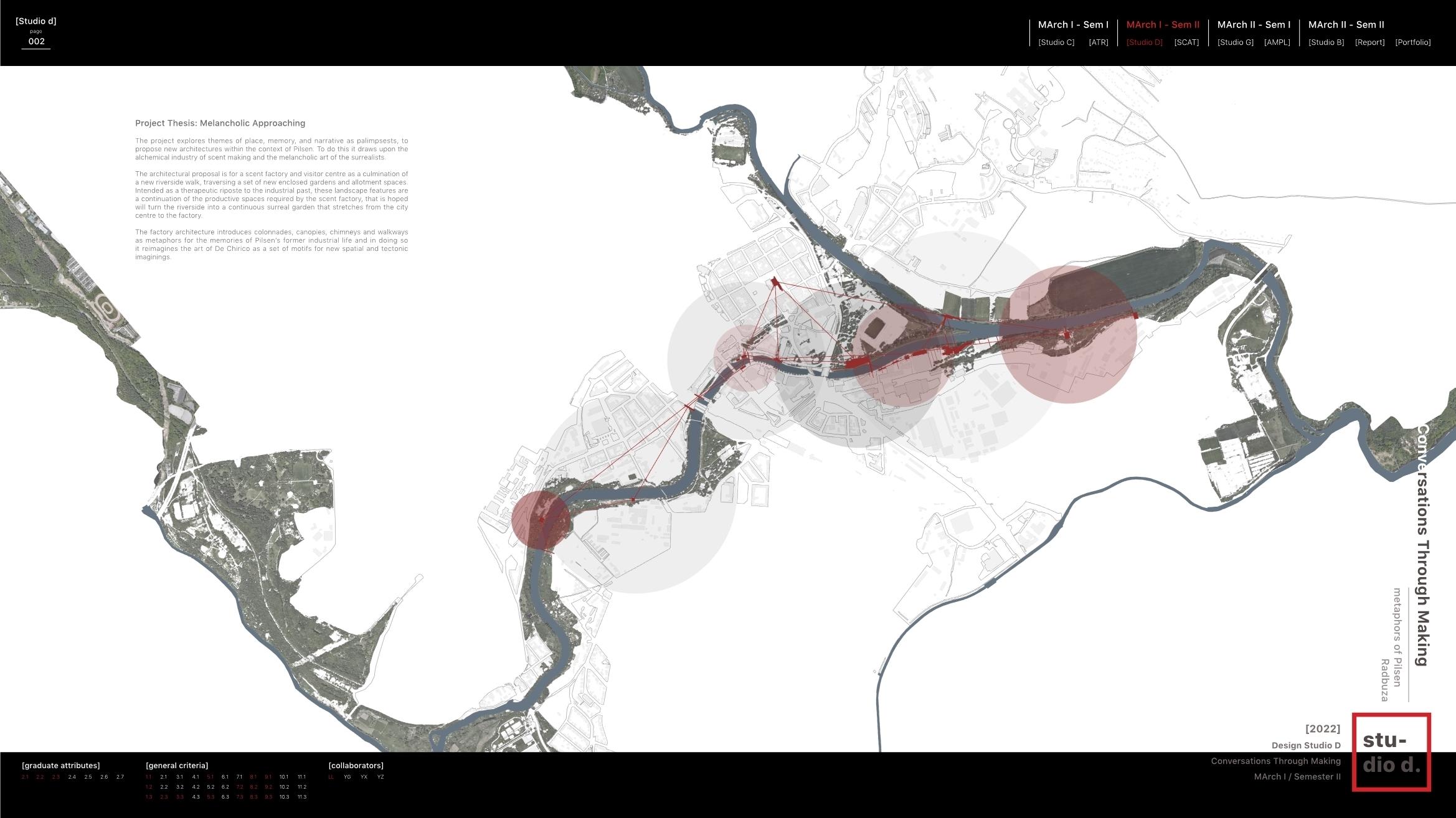This screenshot has height=818, width=1456.
Task: Navigate to [Studio G]
Action: [1235, 42]
